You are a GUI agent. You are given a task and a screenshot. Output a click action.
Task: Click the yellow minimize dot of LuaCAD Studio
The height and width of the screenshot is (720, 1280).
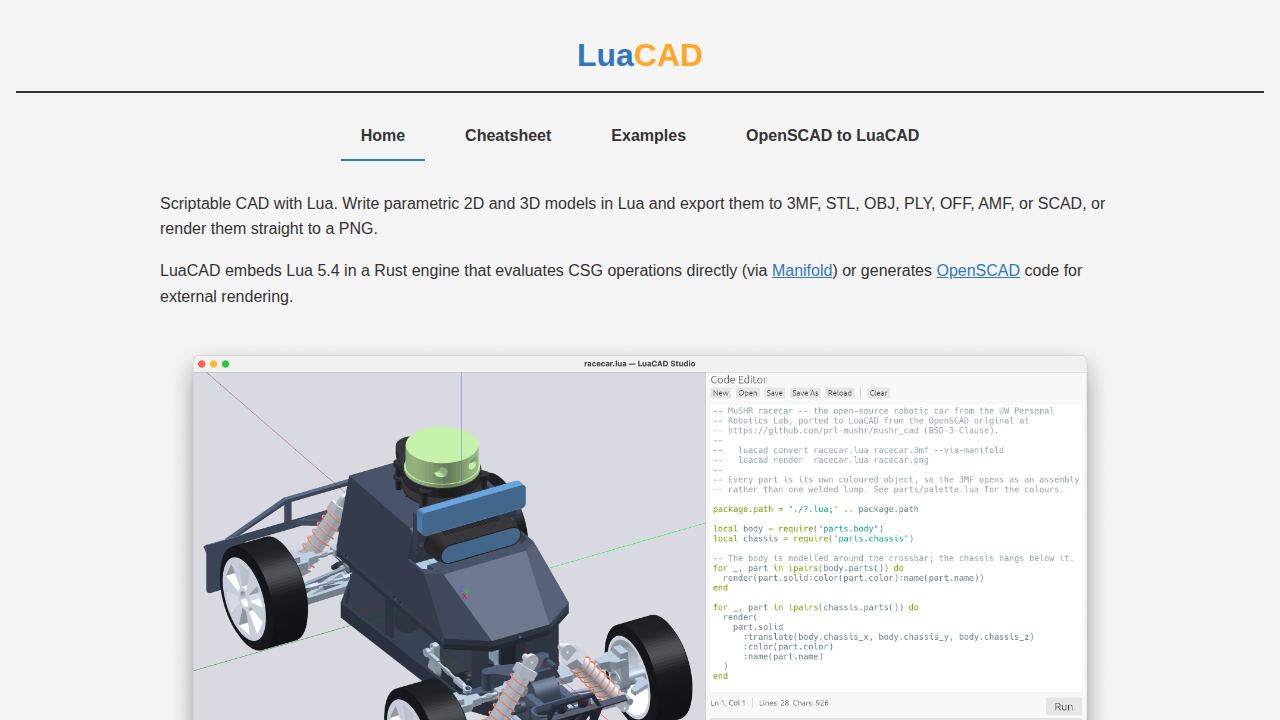pyautogui.click(x=214, y=364)
